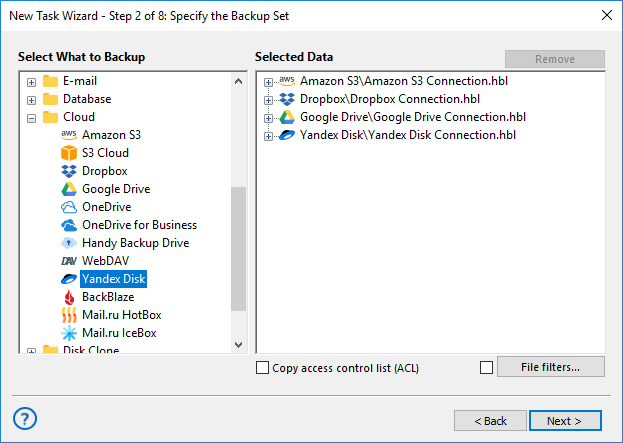
Task: Click the < Back button
Action: click(x=490, y=420)
